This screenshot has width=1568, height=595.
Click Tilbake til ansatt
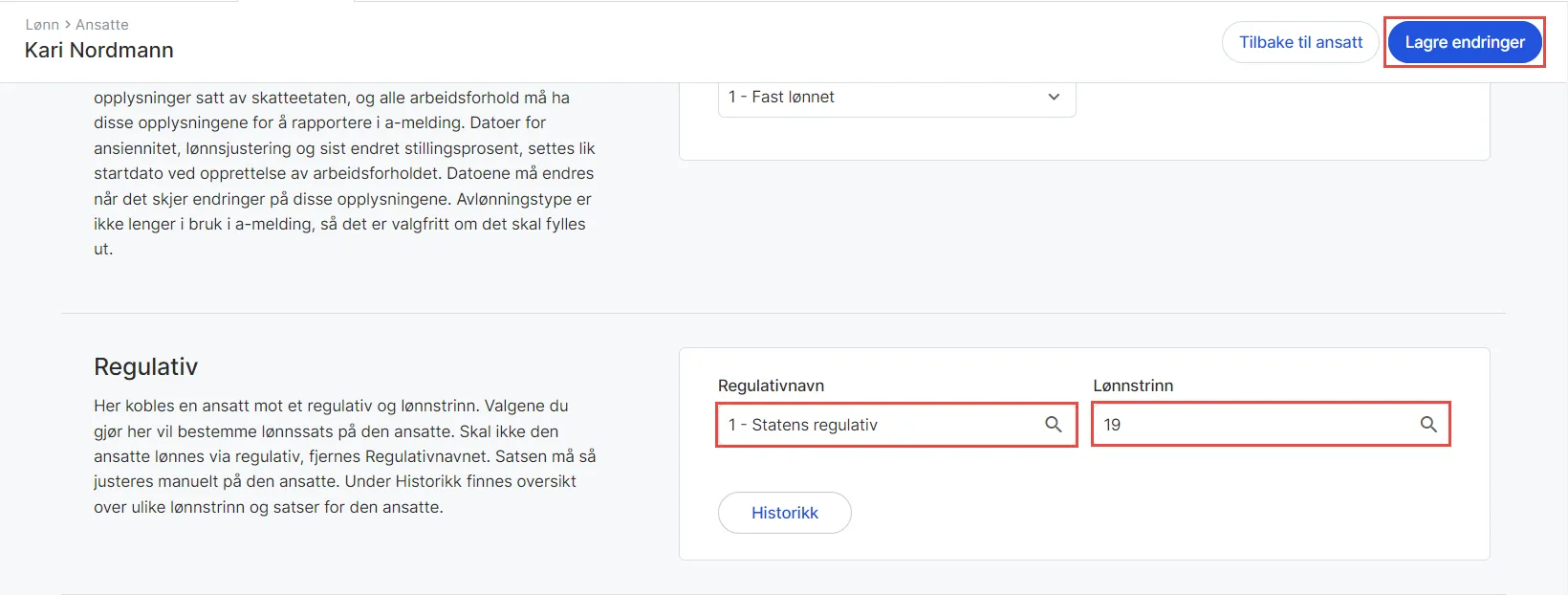click(x=1299, y=42)
